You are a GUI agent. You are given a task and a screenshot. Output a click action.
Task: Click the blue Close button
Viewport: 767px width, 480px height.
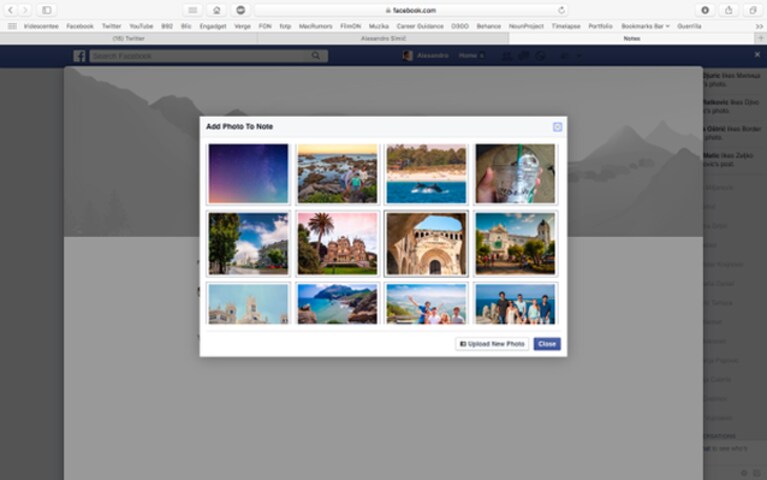click(x=547, y=344)
